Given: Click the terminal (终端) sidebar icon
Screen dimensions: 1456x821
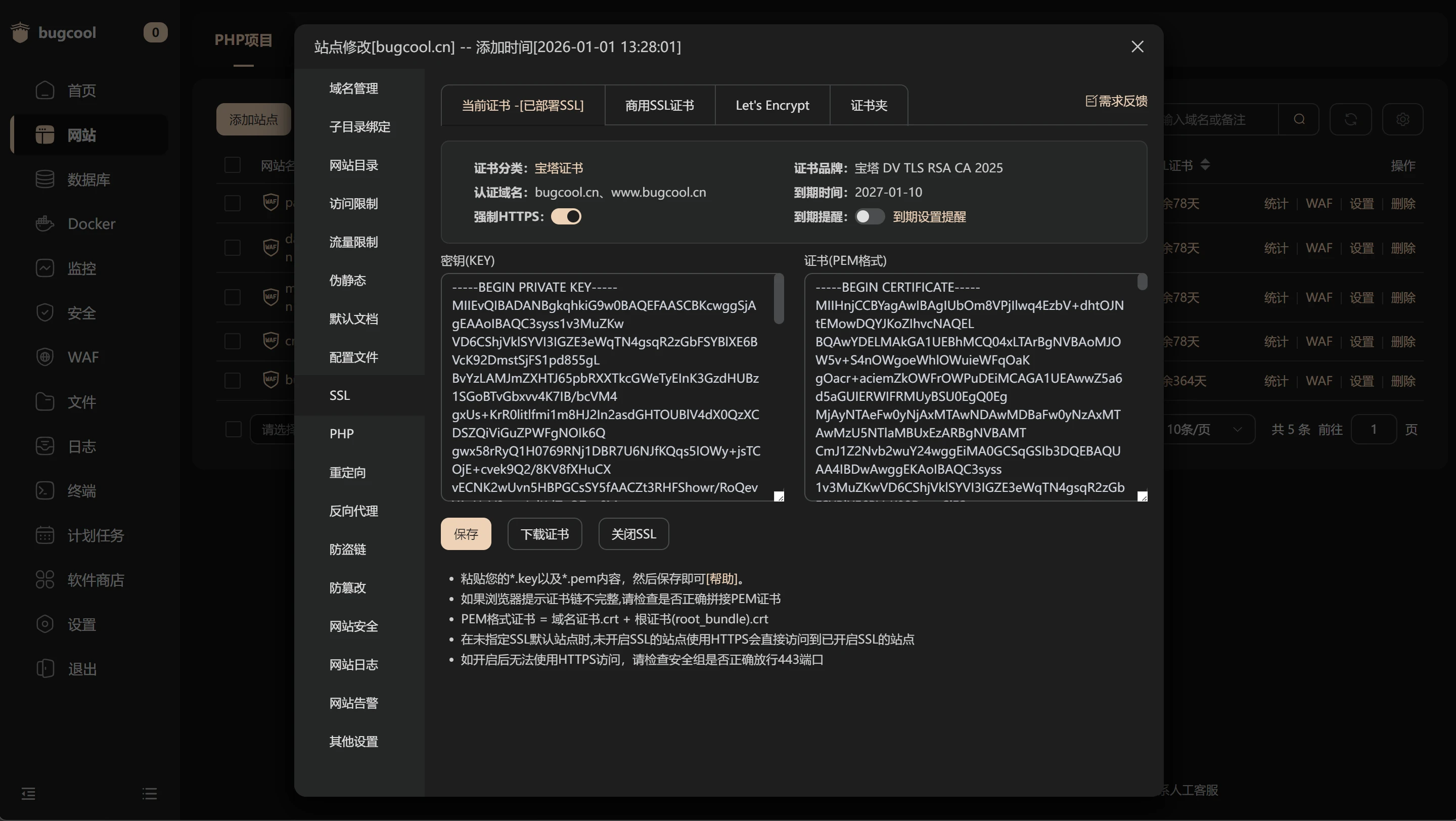Looking at the screenshot, I should click(44, 490).
